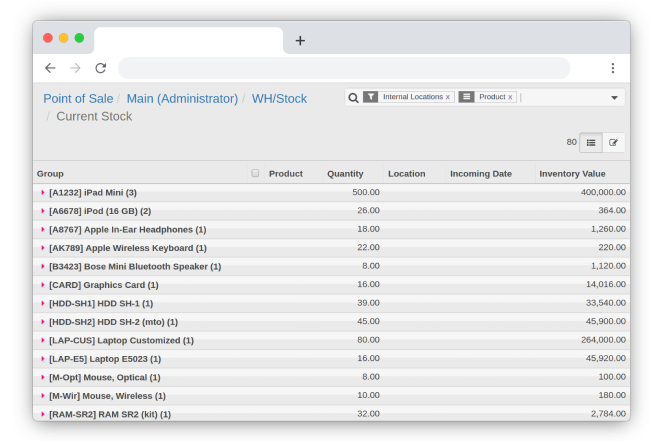663x441 pixels.
Task: Expand the [CARD] Graphics Card group
Action: coord(43,285)
